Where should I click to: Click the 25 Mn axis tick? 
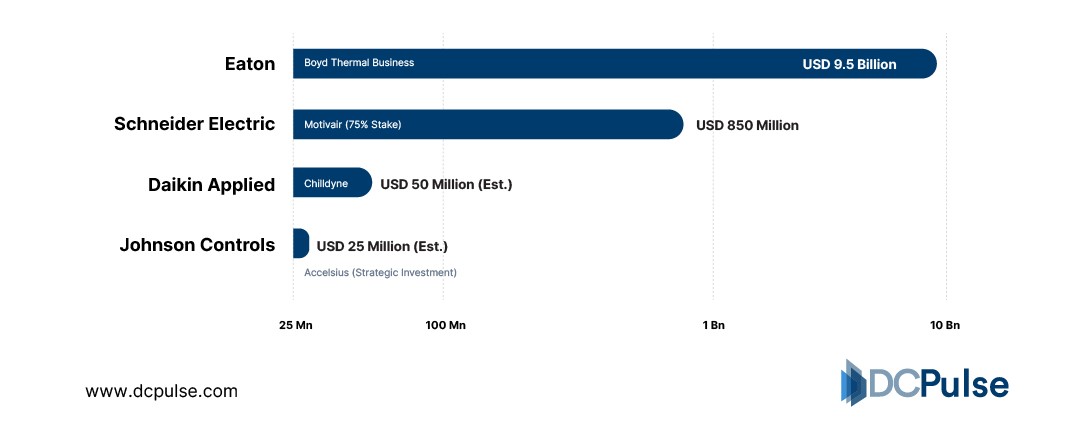(x=295, y=325)
